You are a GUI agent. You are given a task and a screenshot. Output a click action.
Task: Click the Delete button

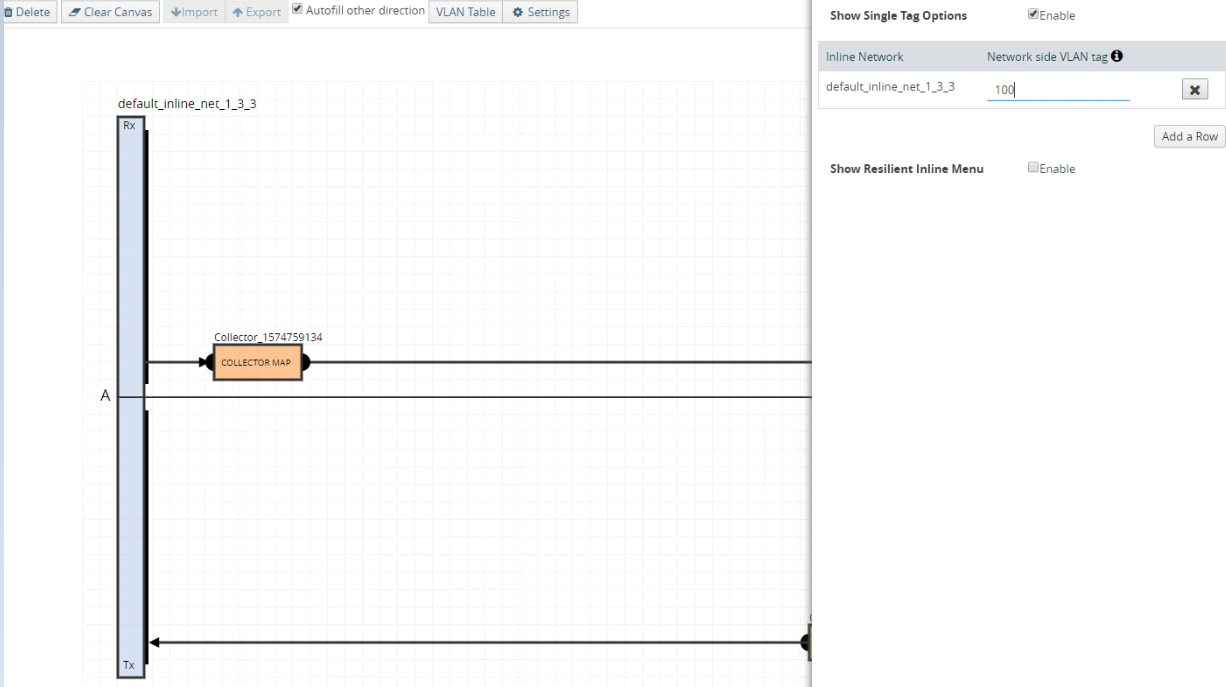coord(28,13)
